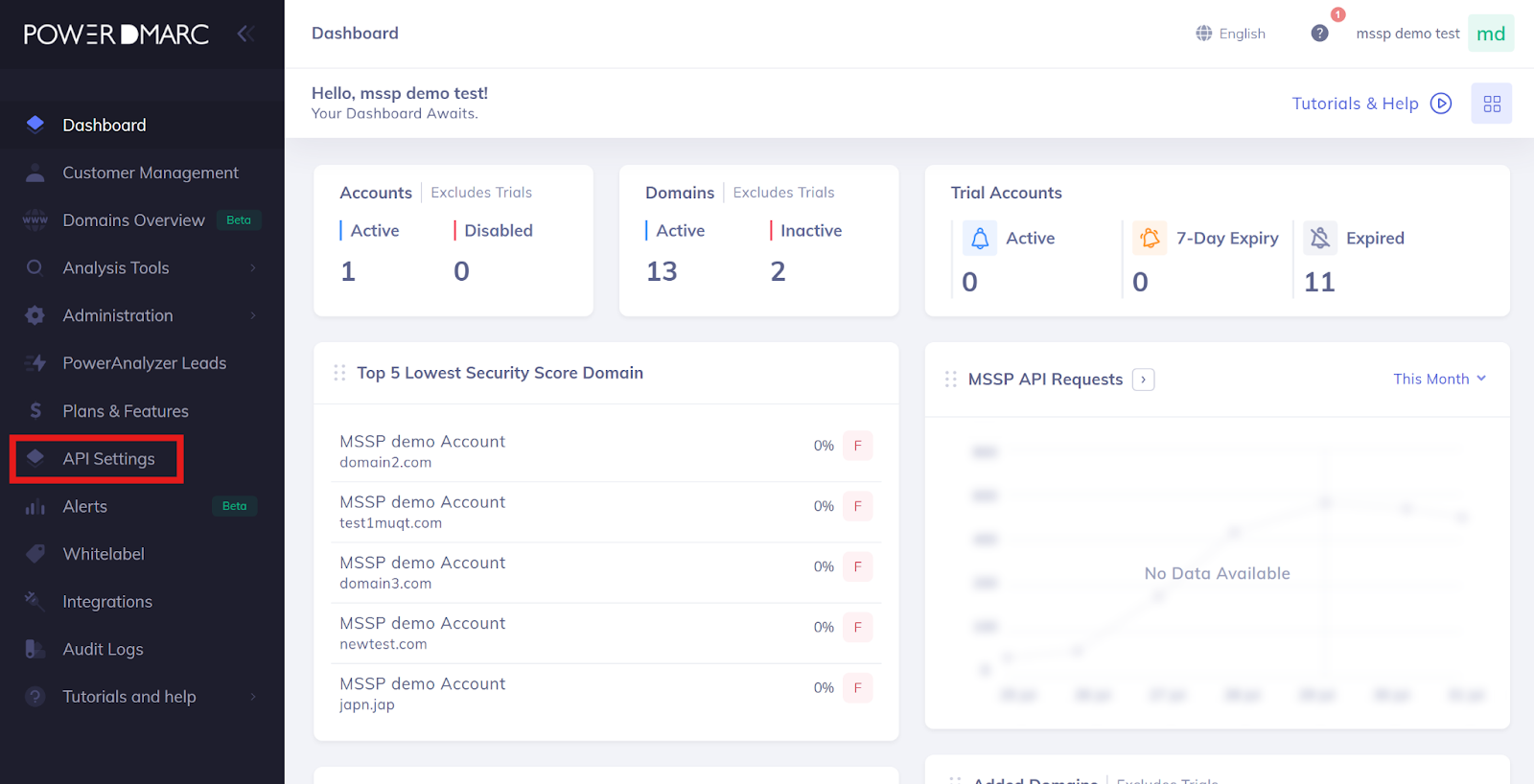This screenshot has height=784, width=1534.
Task: Expand the Administration submenu chevron
Action: pos(253,315)
